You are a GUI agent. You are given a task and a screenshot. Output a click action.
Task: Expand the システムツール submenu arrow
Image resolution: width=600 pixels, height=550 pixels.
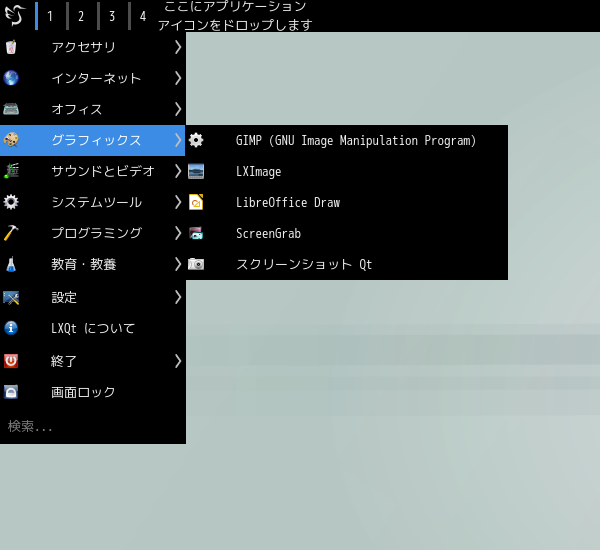(178, 202)
